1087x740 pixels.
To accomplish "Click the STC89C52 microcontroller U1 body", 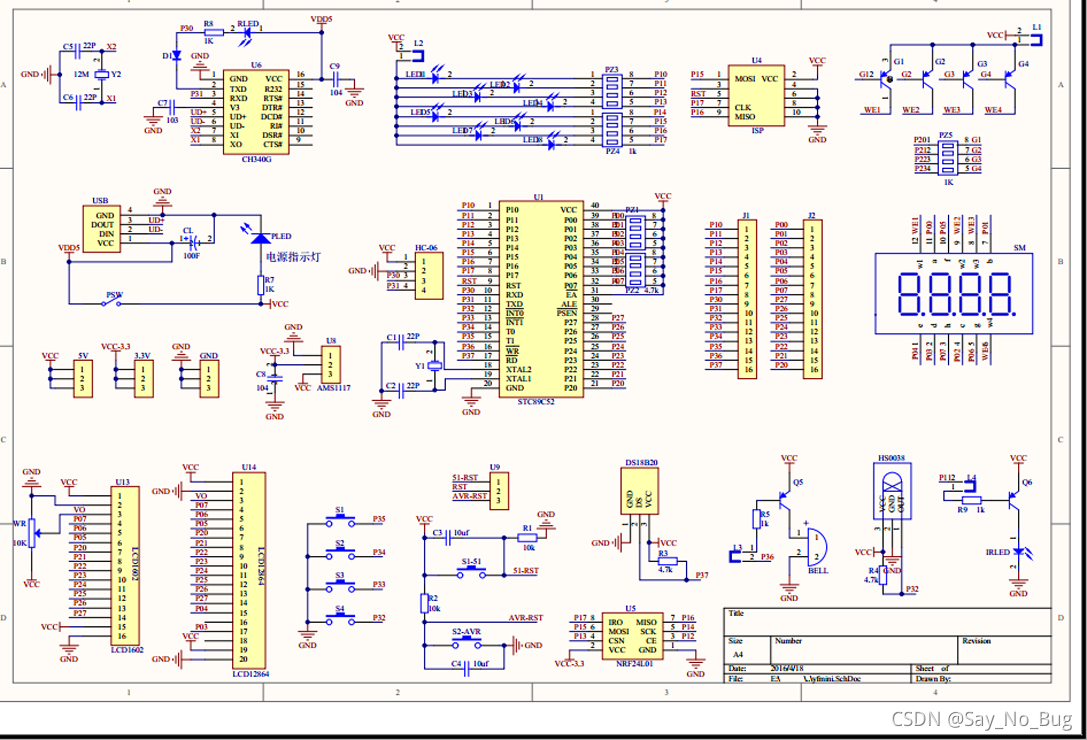I will click(x=541, y=300).
